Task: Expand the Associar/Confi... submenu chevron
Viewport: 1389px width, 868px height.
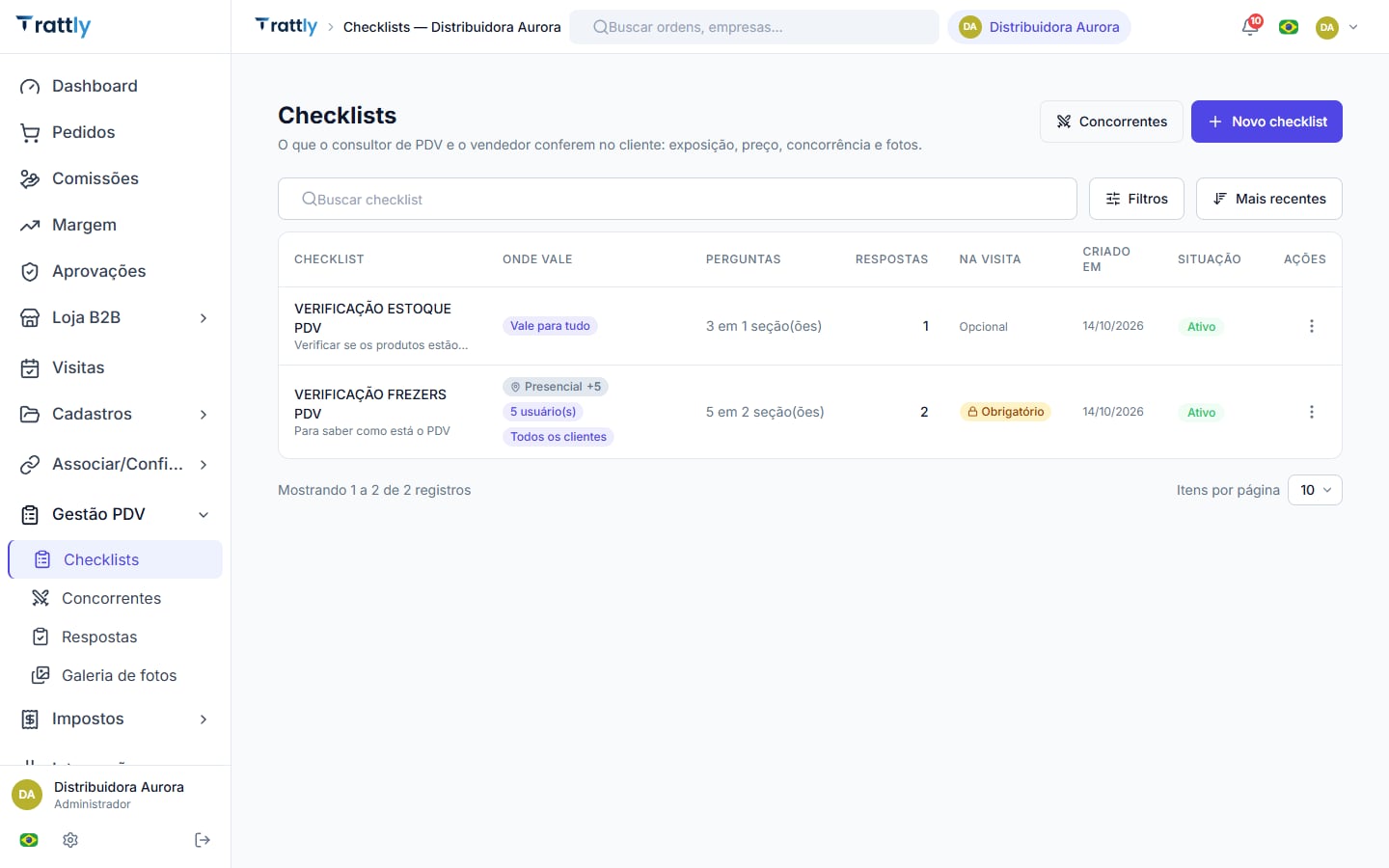Action: point(204,465)
